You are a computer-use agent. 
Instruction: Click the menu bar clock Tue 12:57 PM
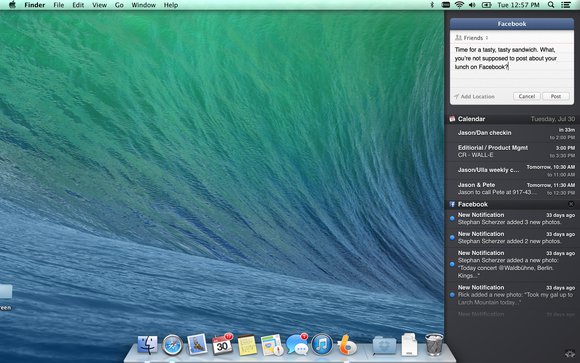(518, 5)
